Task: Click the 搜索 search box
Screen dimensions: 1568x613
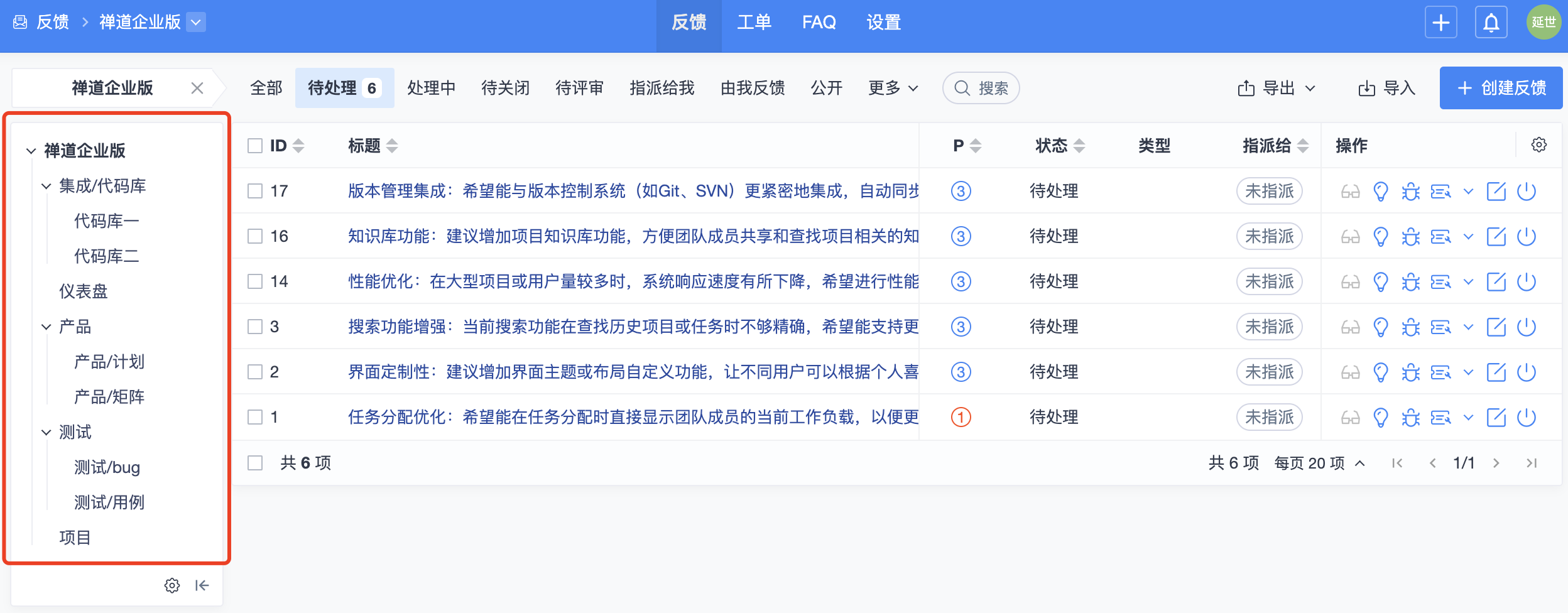Action: pyautogui.click(x=981, y=88)
